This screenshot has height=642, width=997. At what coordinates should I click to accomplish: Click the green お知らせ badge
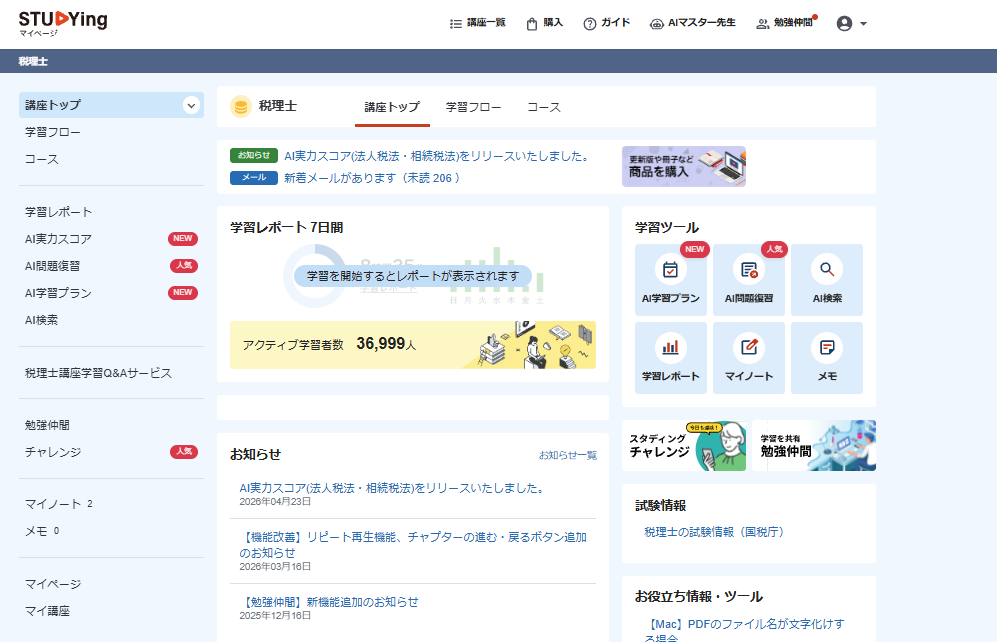(254, 155)
